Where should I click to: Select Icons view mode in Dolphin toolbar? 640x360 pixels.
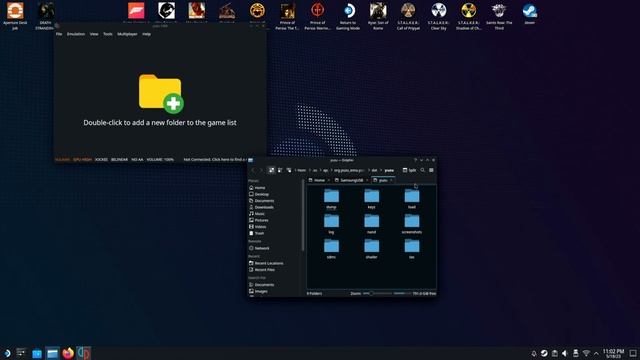coord(271,170)
